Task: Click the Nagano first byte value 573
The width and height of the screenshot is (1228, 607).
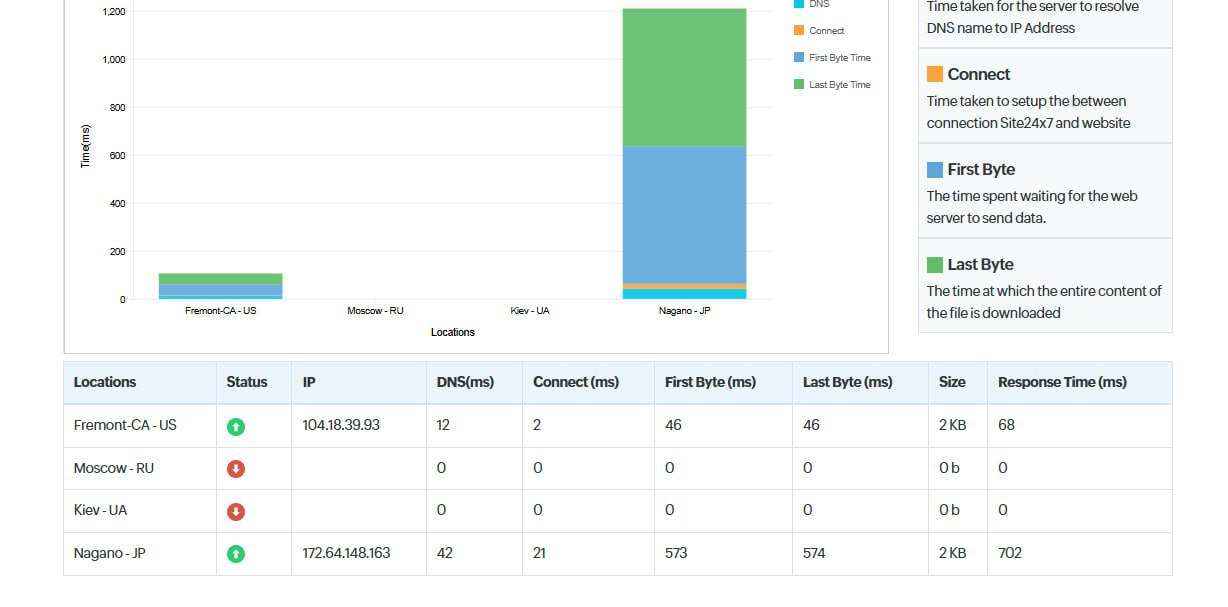Action: pos(676,553)
